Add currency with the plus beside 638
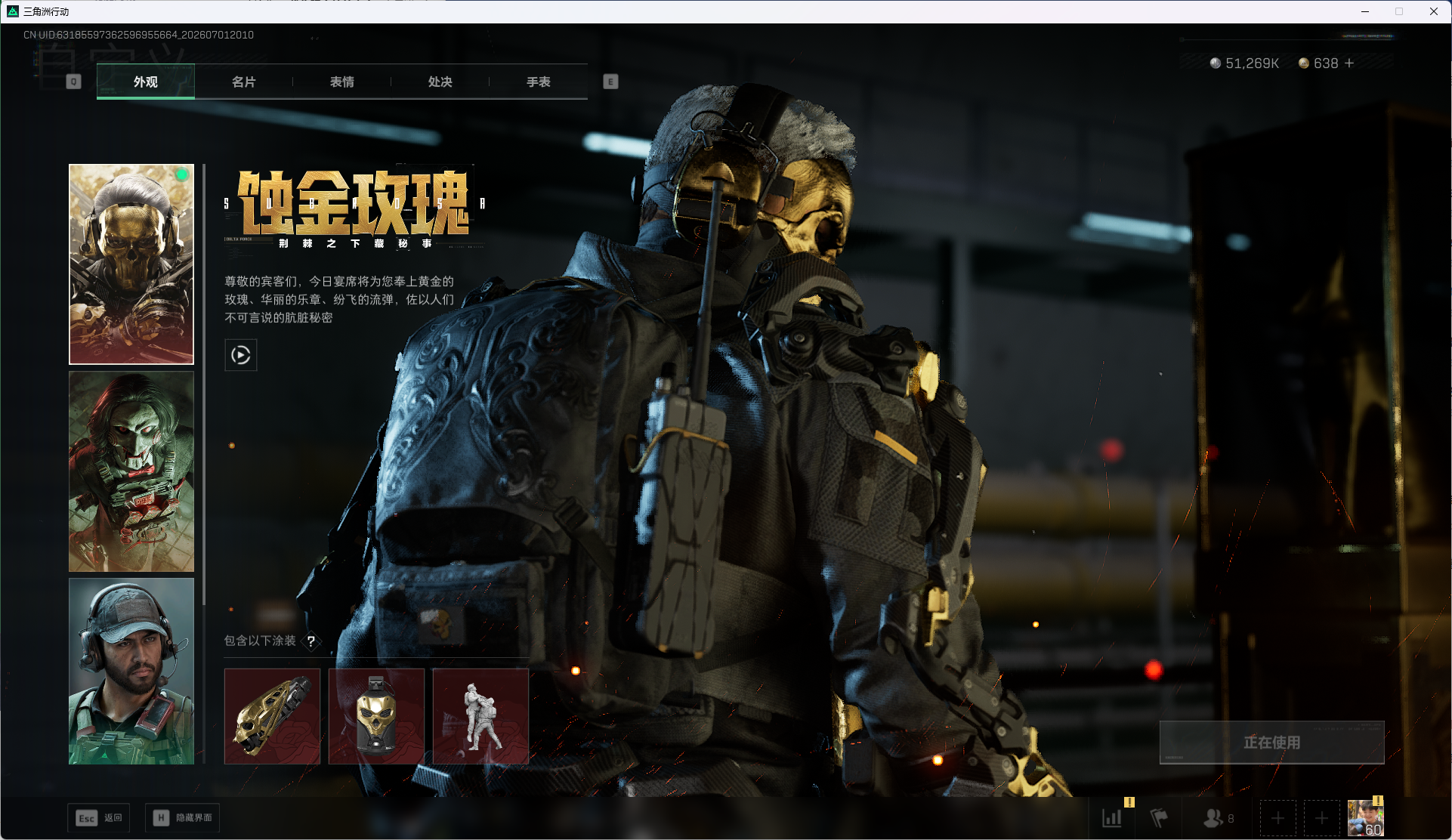Screen dimensions: 1452x840 click(1349, 63)
